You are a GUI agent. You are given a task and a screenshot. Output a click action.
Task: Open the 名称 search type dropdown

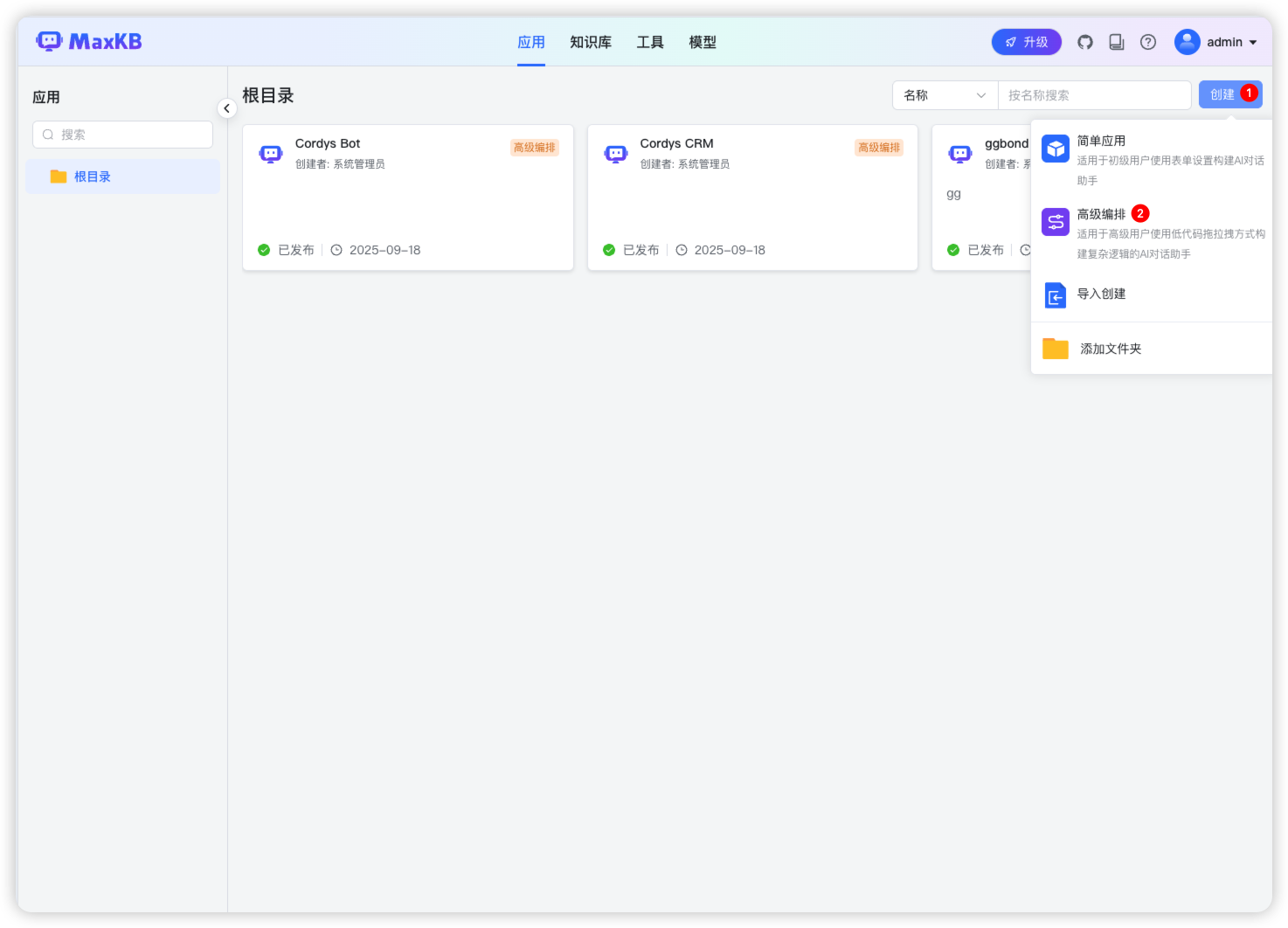(x=945, y=95)
